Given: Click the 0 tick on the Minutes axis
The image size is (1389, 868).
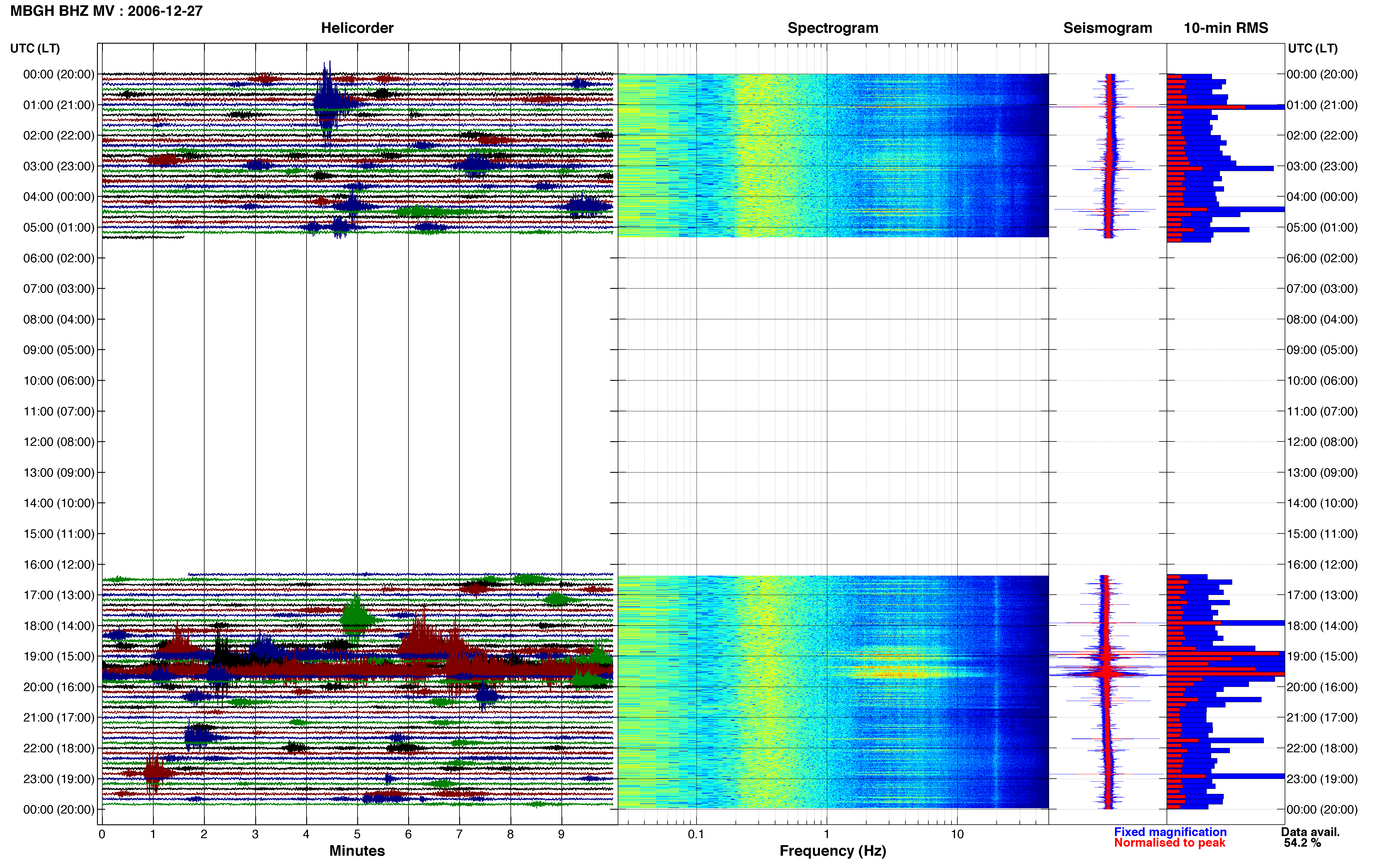Looking at the screenshot, I should click(x=102, y=834).
